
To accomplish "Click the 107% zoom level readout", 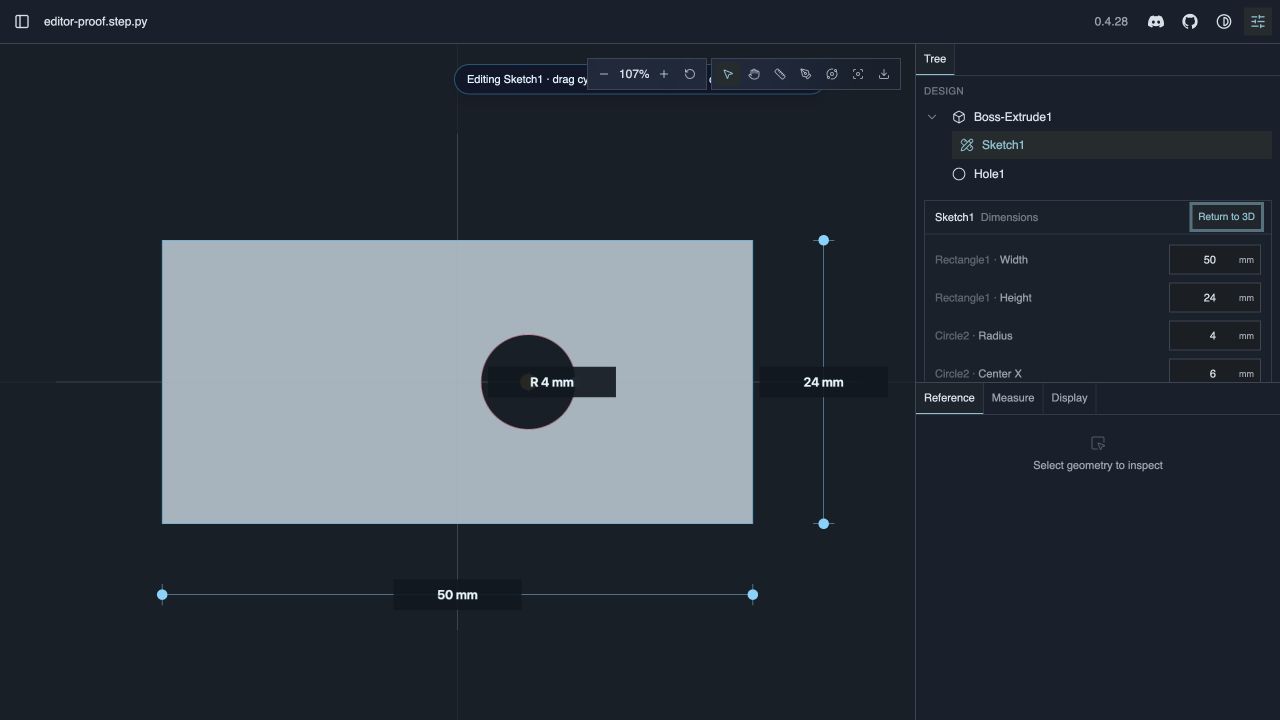I will [634, 74].
